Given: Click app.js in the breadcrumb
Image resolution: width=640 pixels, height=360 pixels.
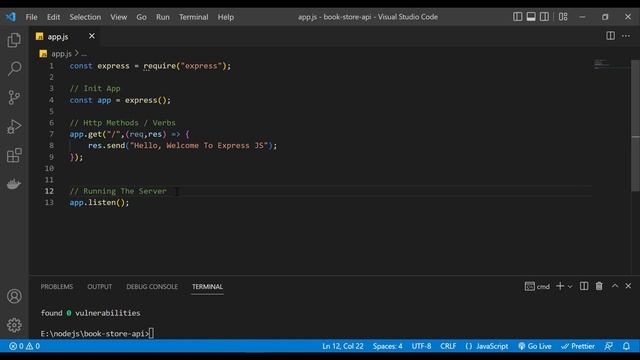Looking at the screenshot, I should coord(61,53).
